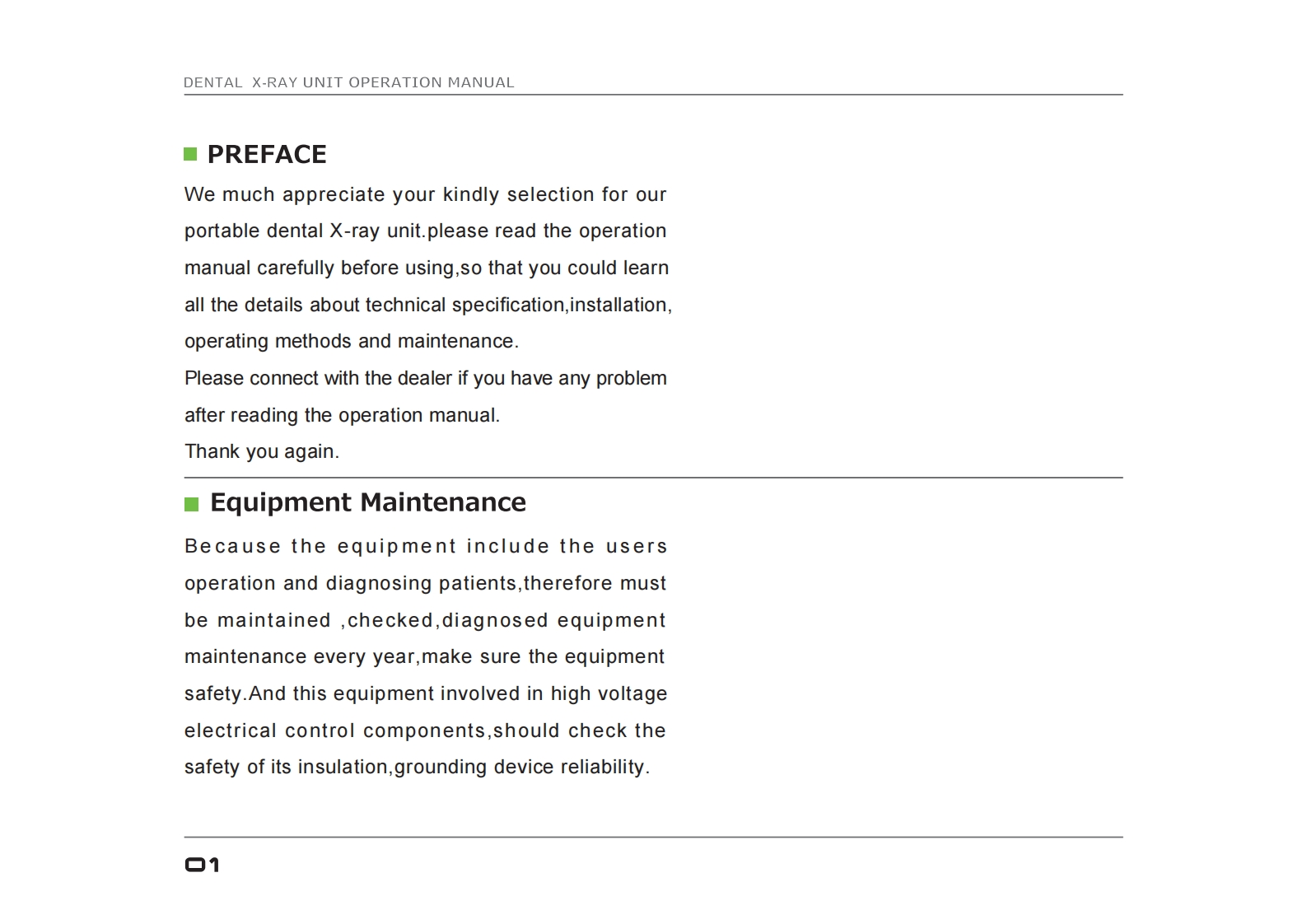Click the Equipment Maintenance heading
Viewport: 1307px width, 924px height.
click(x=367, y=502)
